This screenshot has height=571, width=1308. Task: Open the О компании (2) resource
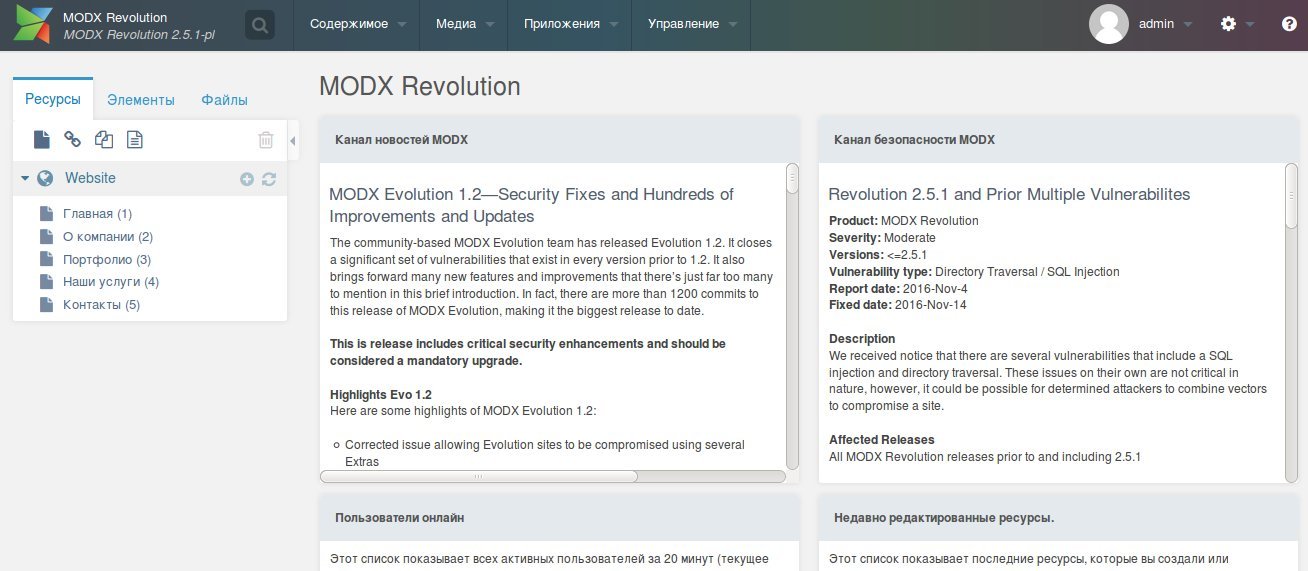pyautogui.click(x=108, y=237)
